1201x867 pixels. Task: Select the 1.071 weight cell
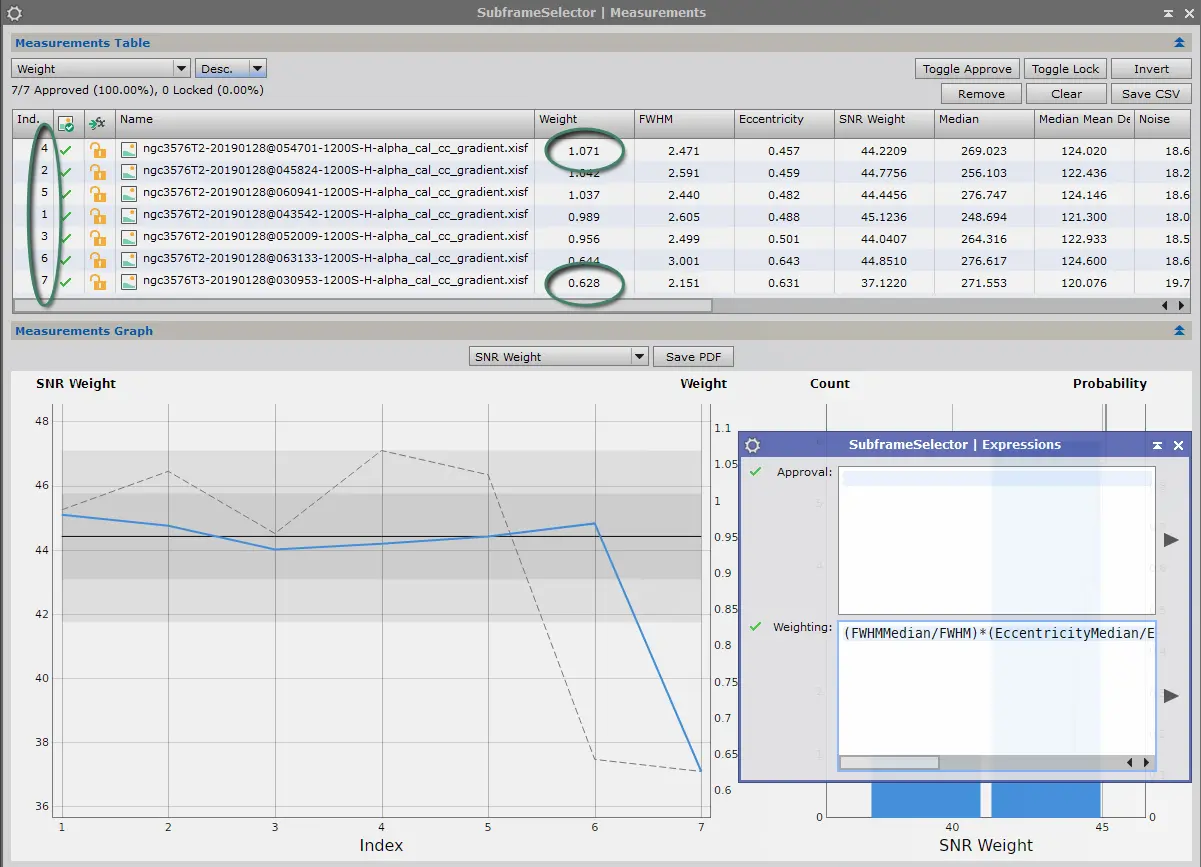[x=584, y=151]
